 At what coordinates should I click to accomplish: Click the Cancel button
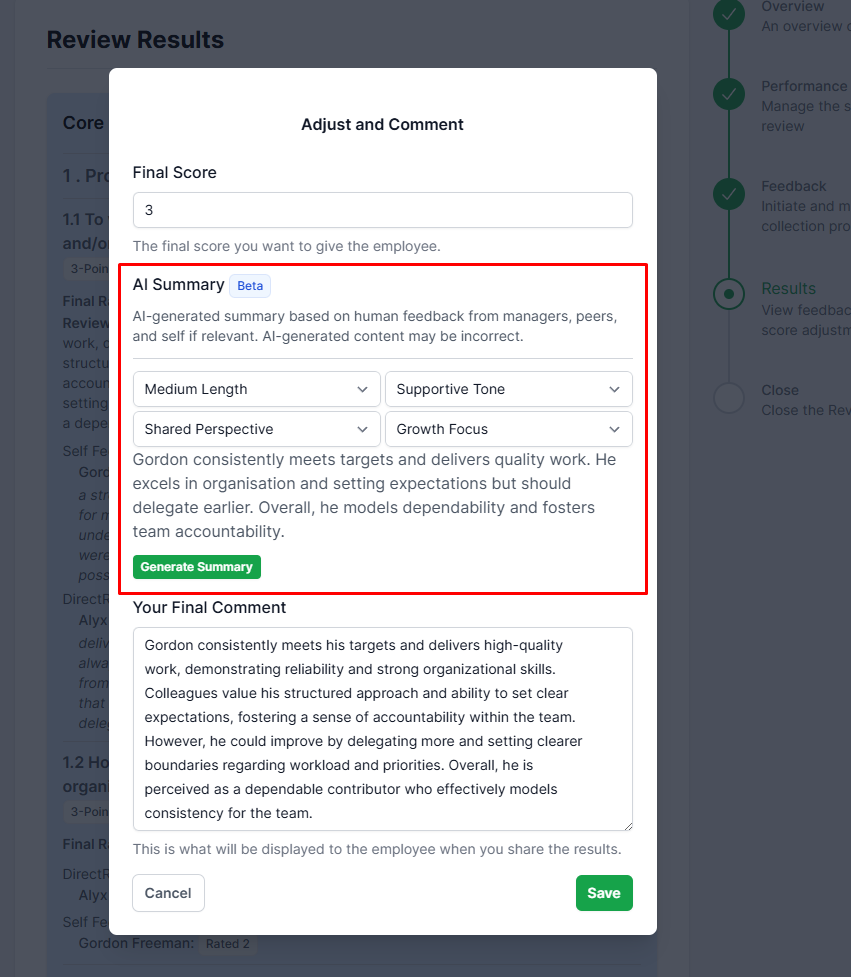168,893
